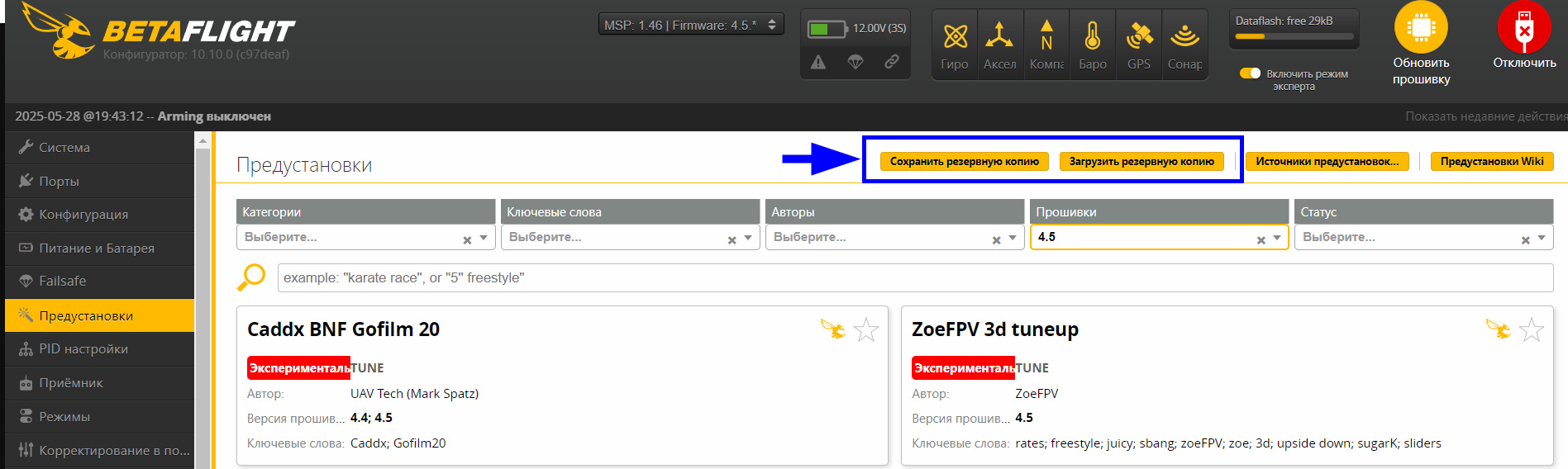
Task: Click the UAV Tech (Mark Spatz) author text
Action: [414, 394]
